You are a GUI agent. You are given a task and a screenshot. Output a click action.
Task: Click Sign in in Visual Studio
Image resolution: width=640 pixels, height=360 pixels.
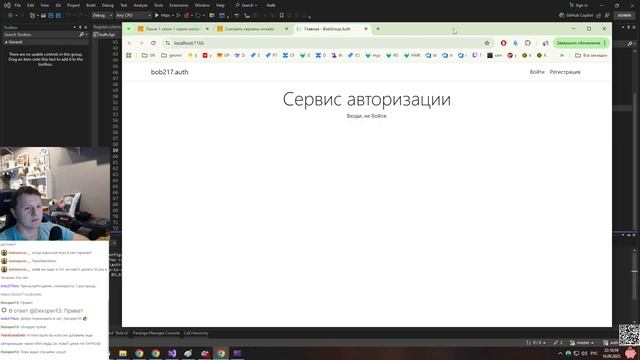click(579, 5)
